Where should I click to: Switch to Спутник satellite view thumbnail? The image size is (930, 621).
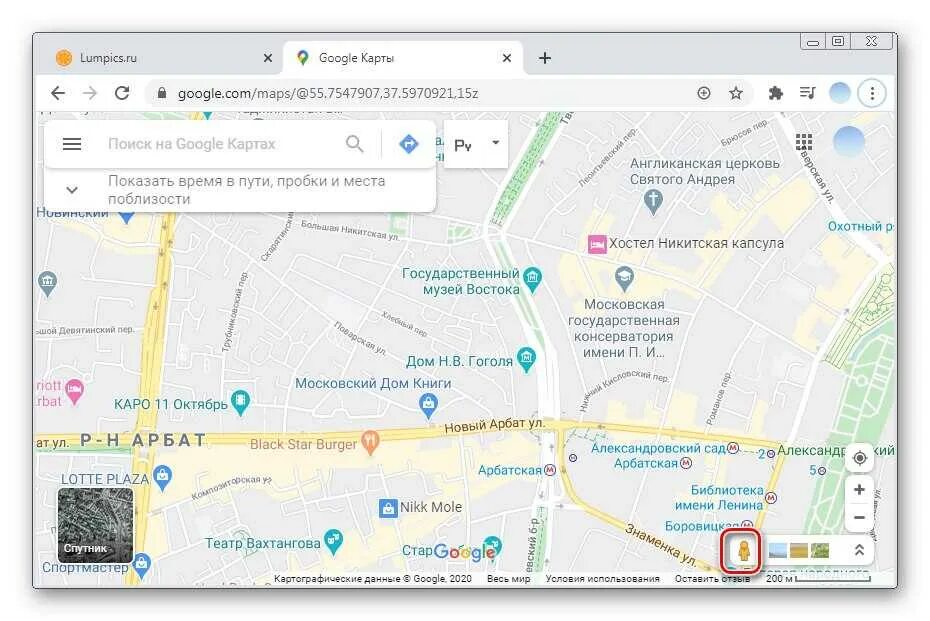pos(95,525)
